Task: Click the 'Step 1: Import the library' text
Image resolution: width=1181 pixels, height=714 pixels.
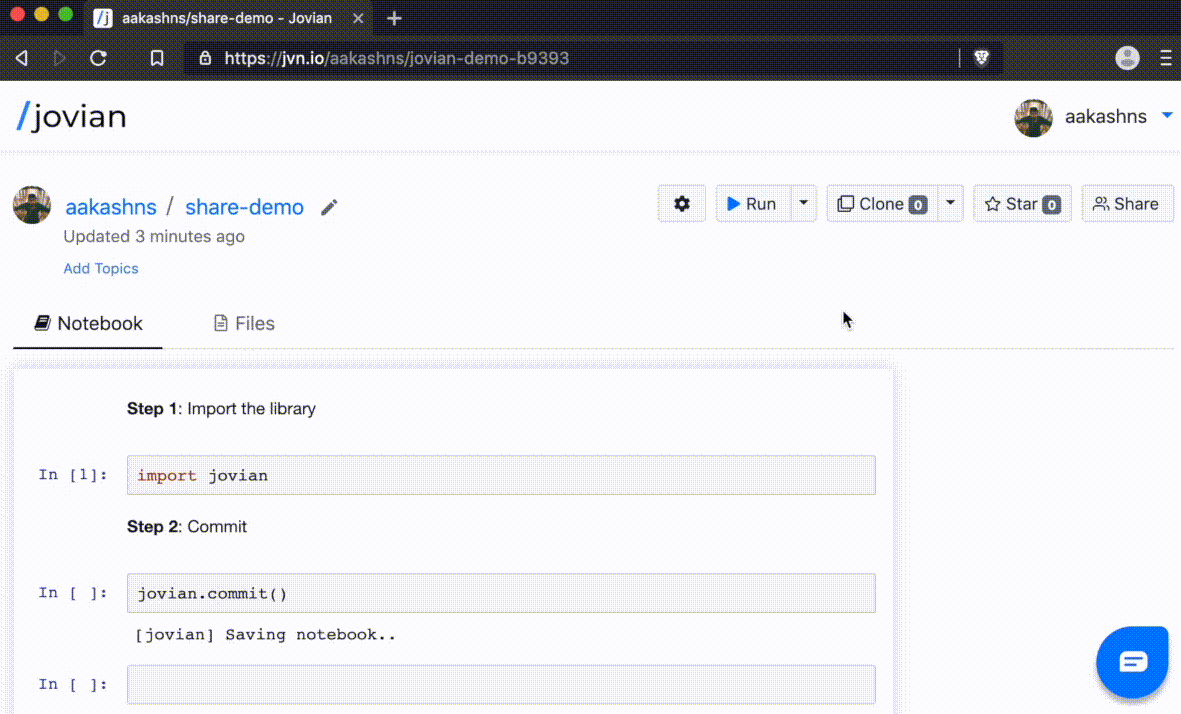Action: [221, 409]
